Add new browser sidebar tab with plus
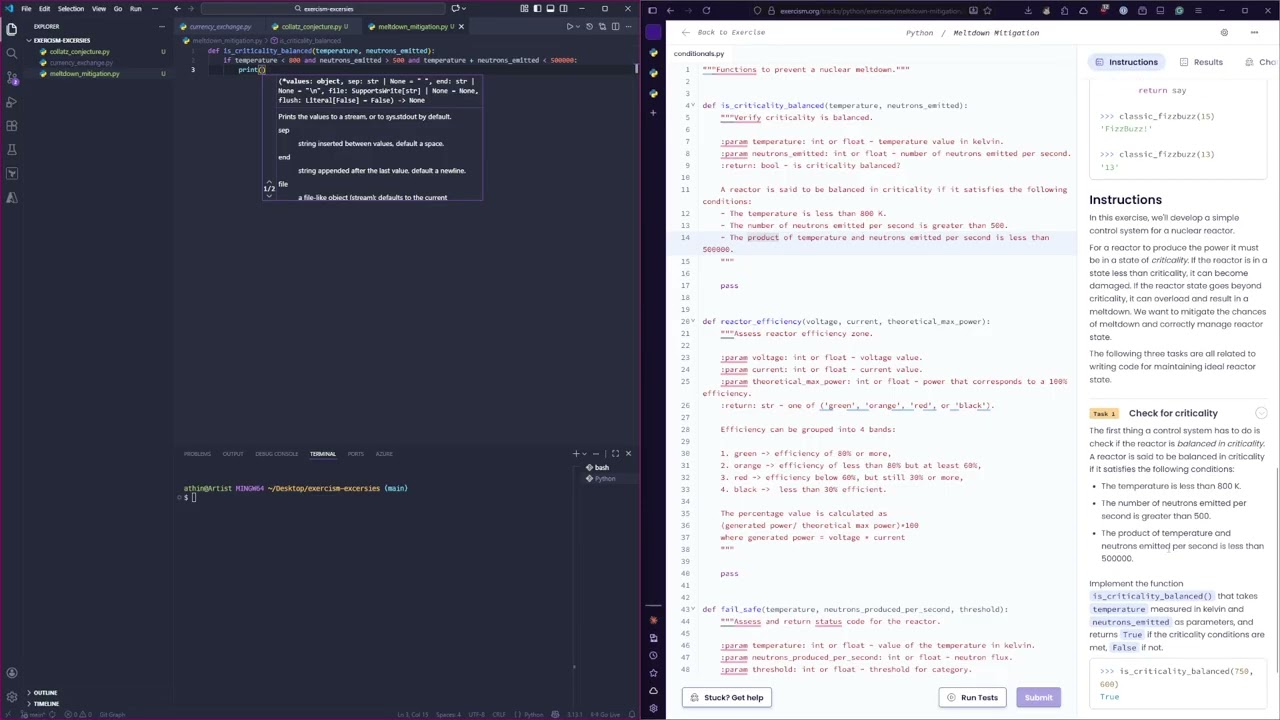 click(x=653, y=112)
